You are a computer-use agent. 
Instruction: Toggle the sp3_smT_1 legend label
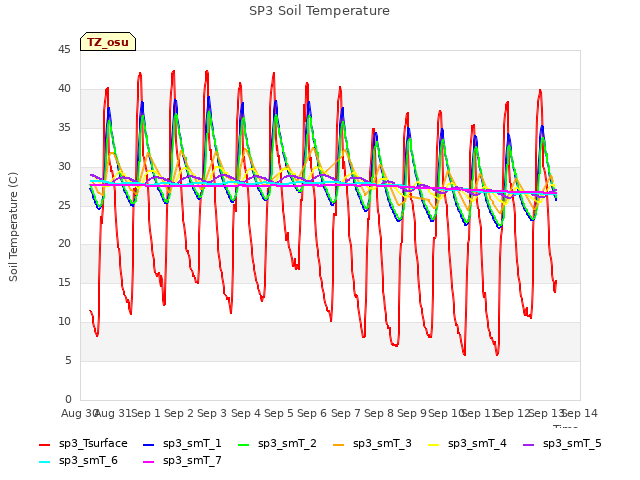pos(192,443)
